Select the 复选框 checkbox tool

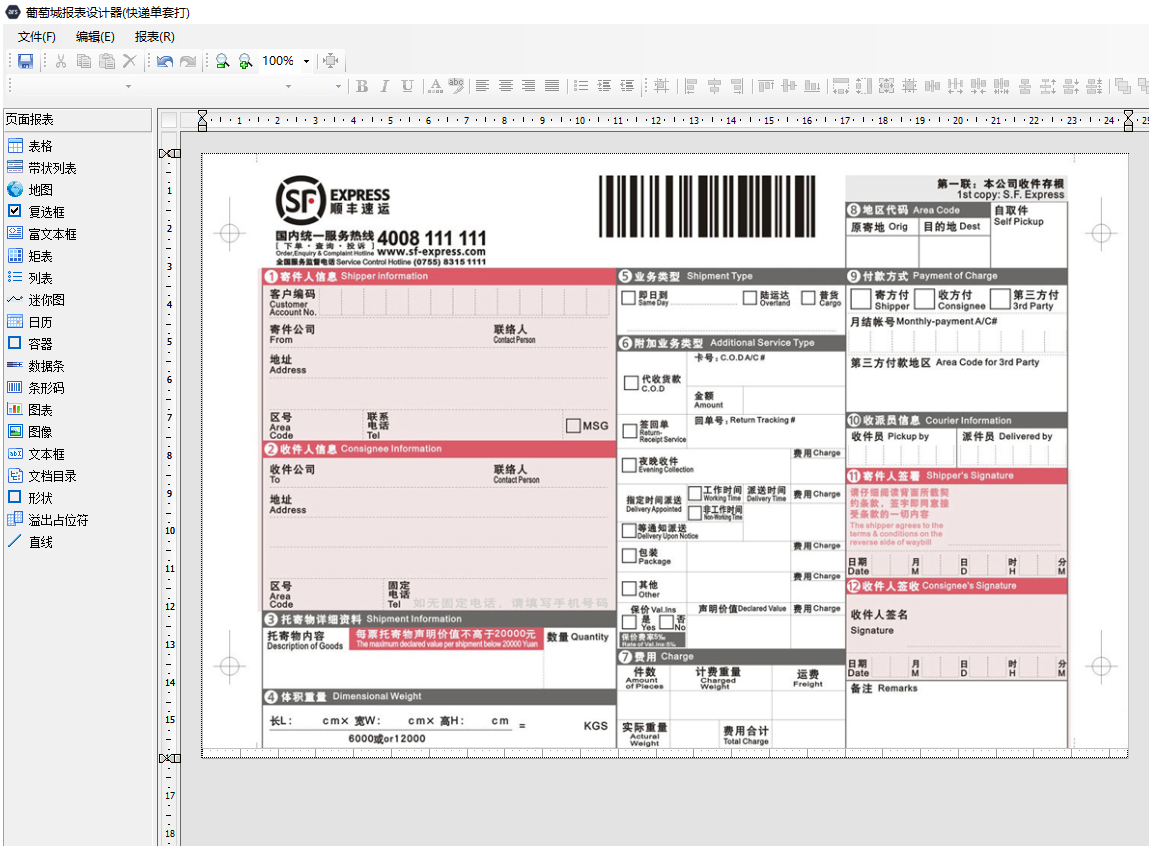pyautogui.click(x=36, y=212)
